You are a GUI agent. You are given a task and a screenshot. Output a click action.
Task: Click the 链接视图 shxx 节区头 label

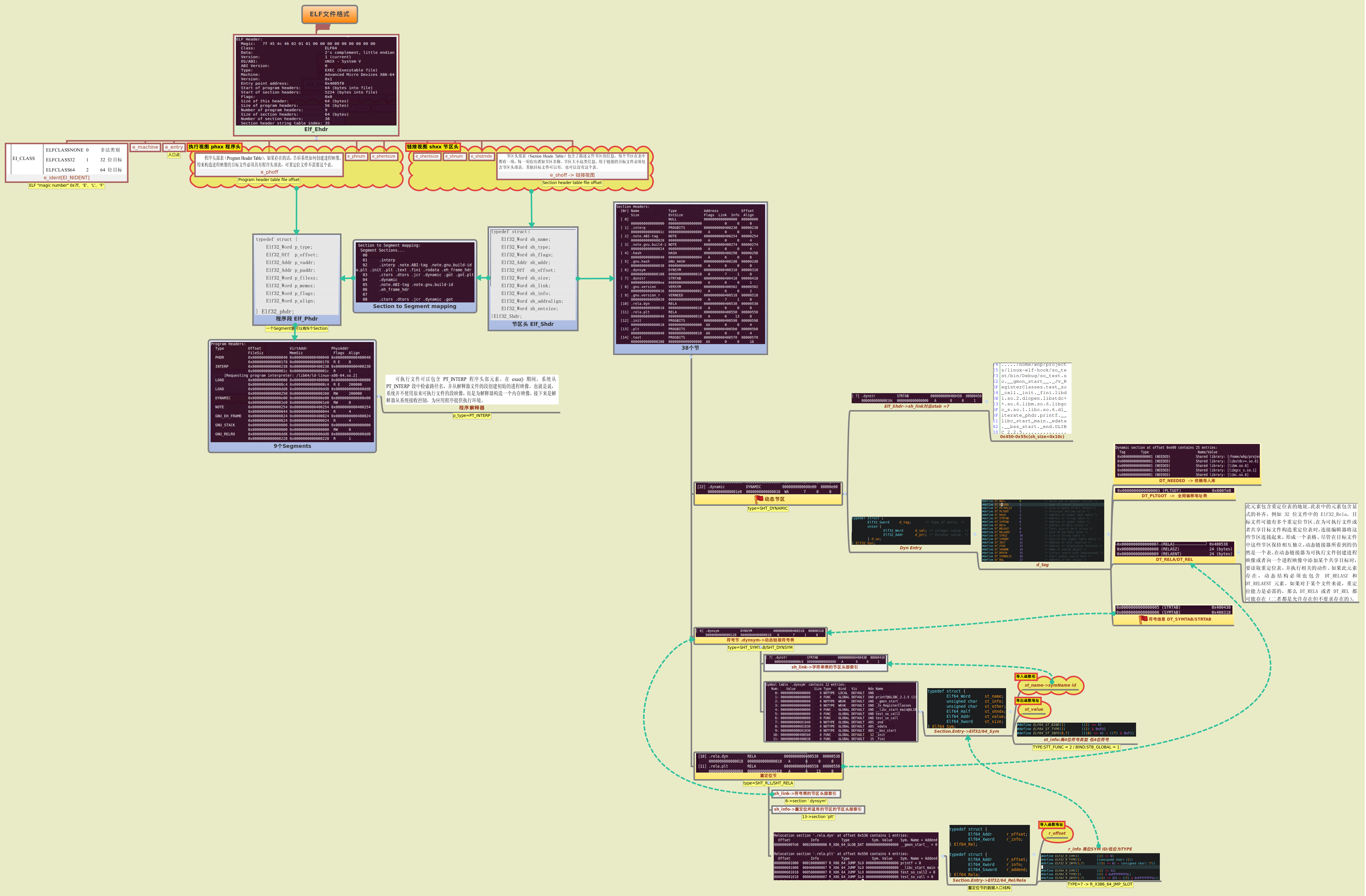(433, 147)
